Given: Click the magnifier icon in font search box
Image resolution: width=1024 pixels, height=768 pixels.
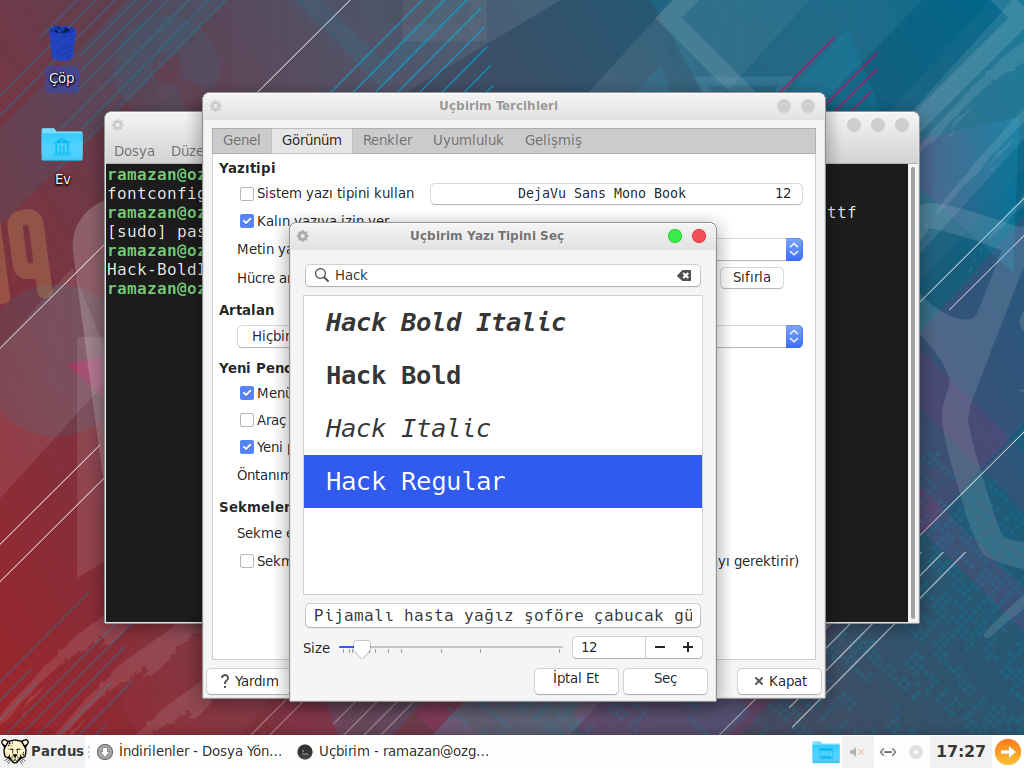Looking at the screenshot, I should coord(321,275).
